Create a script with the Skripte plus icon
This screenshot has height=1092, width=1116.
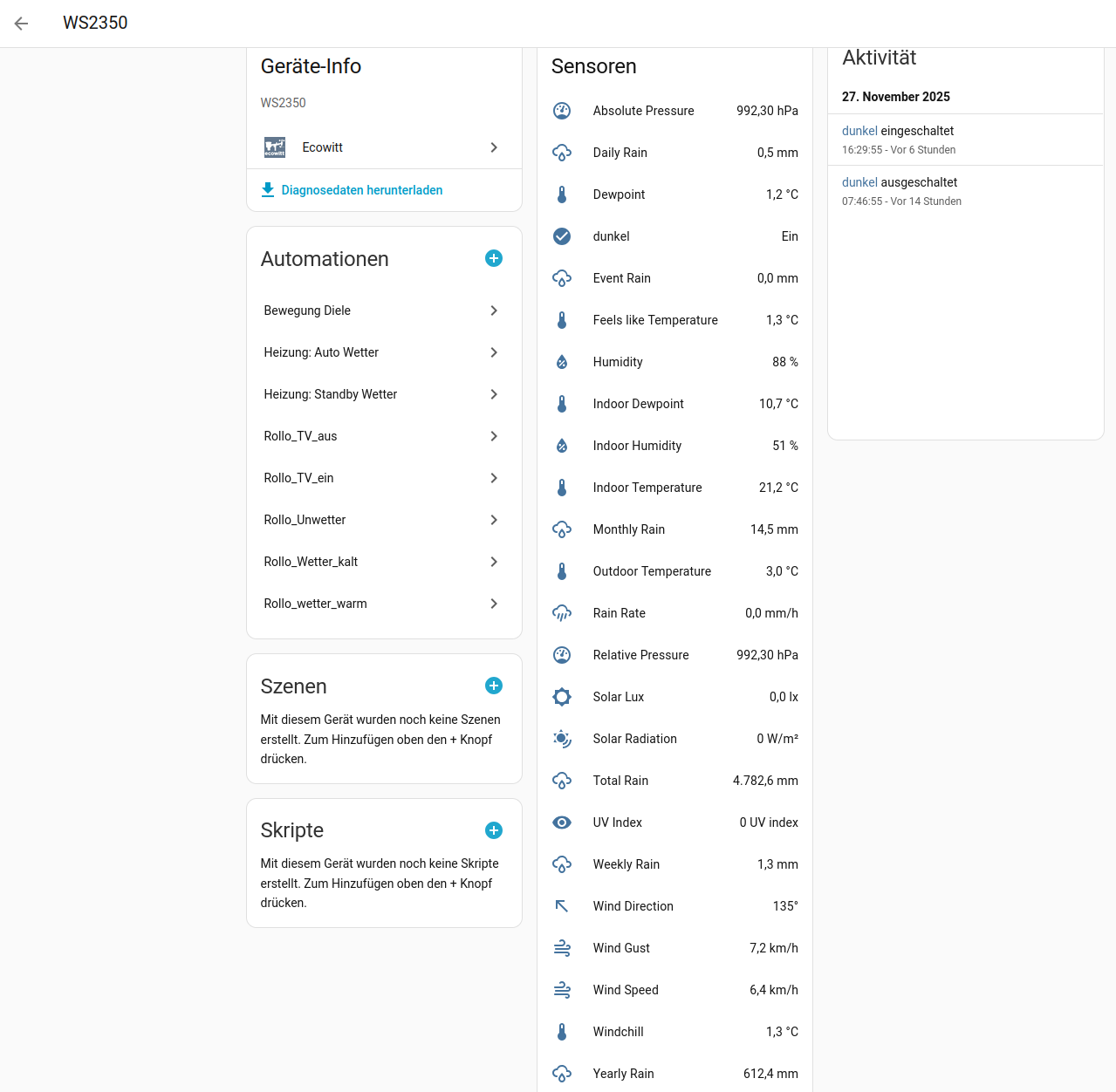coord(494,830)
